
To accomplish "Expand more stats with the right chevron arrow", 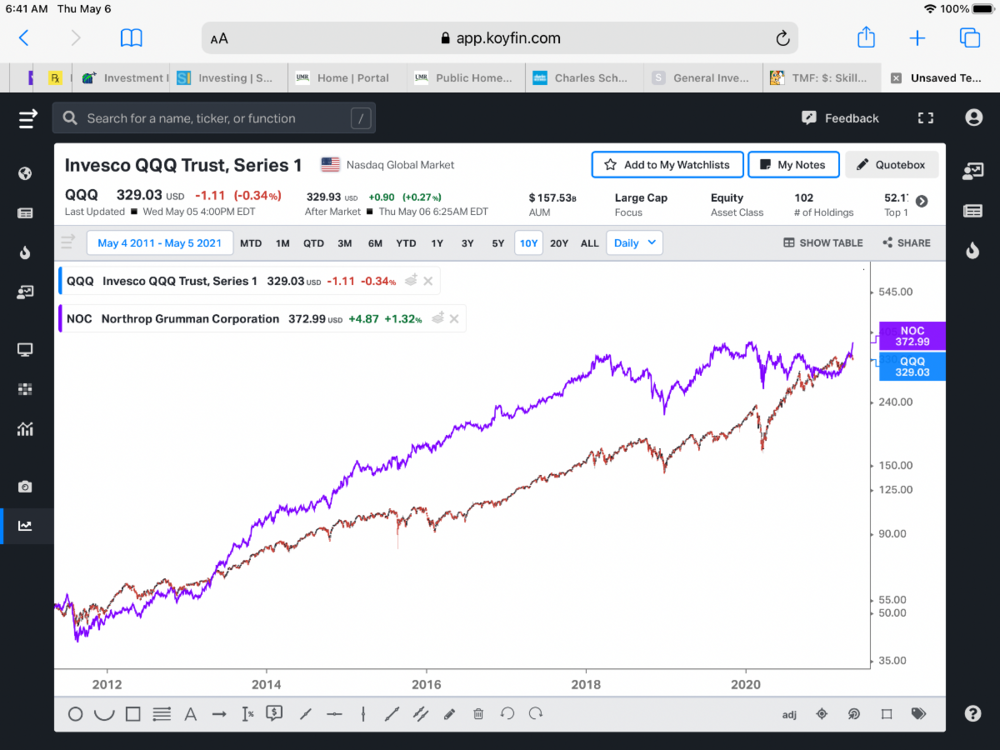I will coord(922,202).
